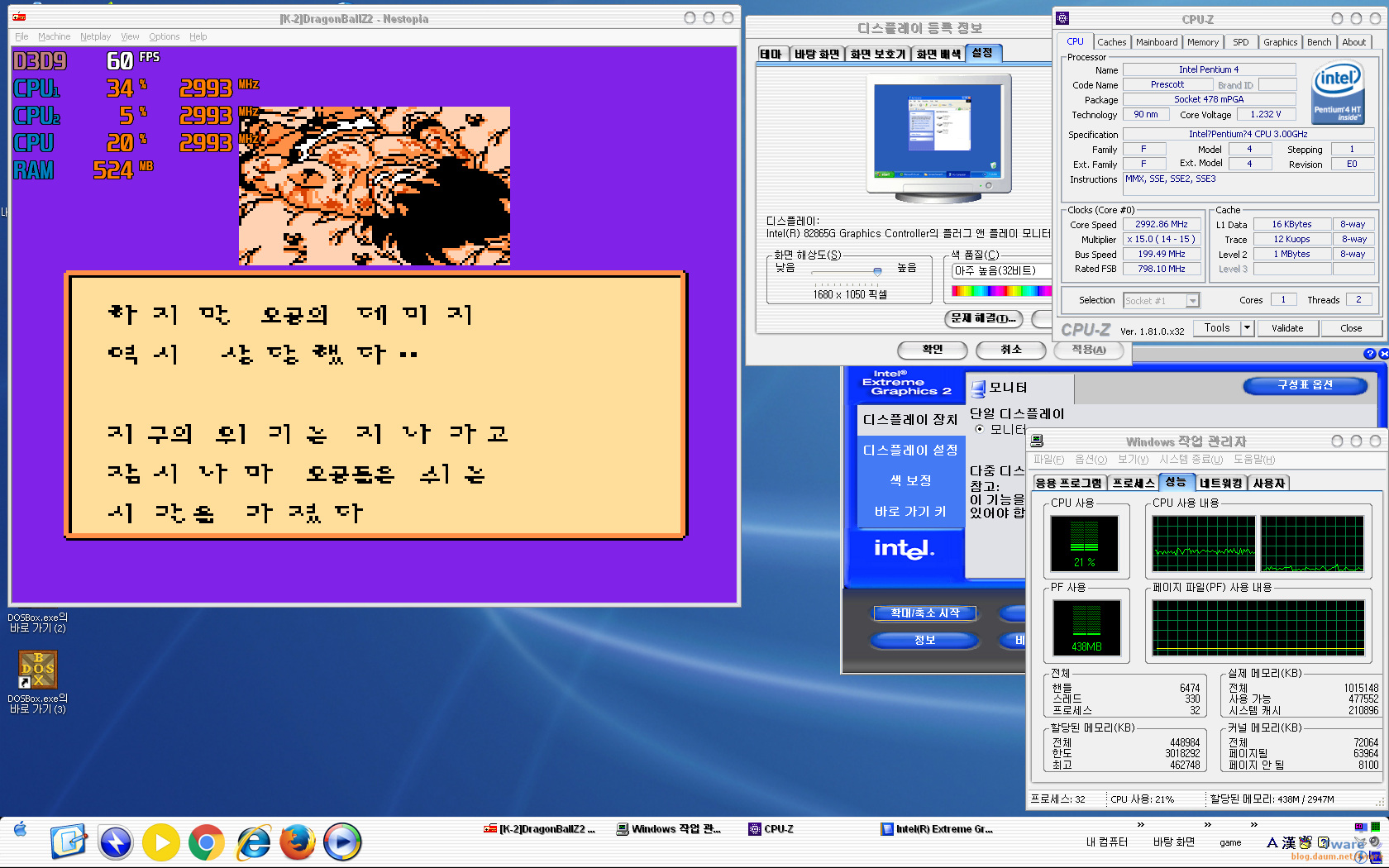Click the 정보 button in Intel panel

[925, 640]
